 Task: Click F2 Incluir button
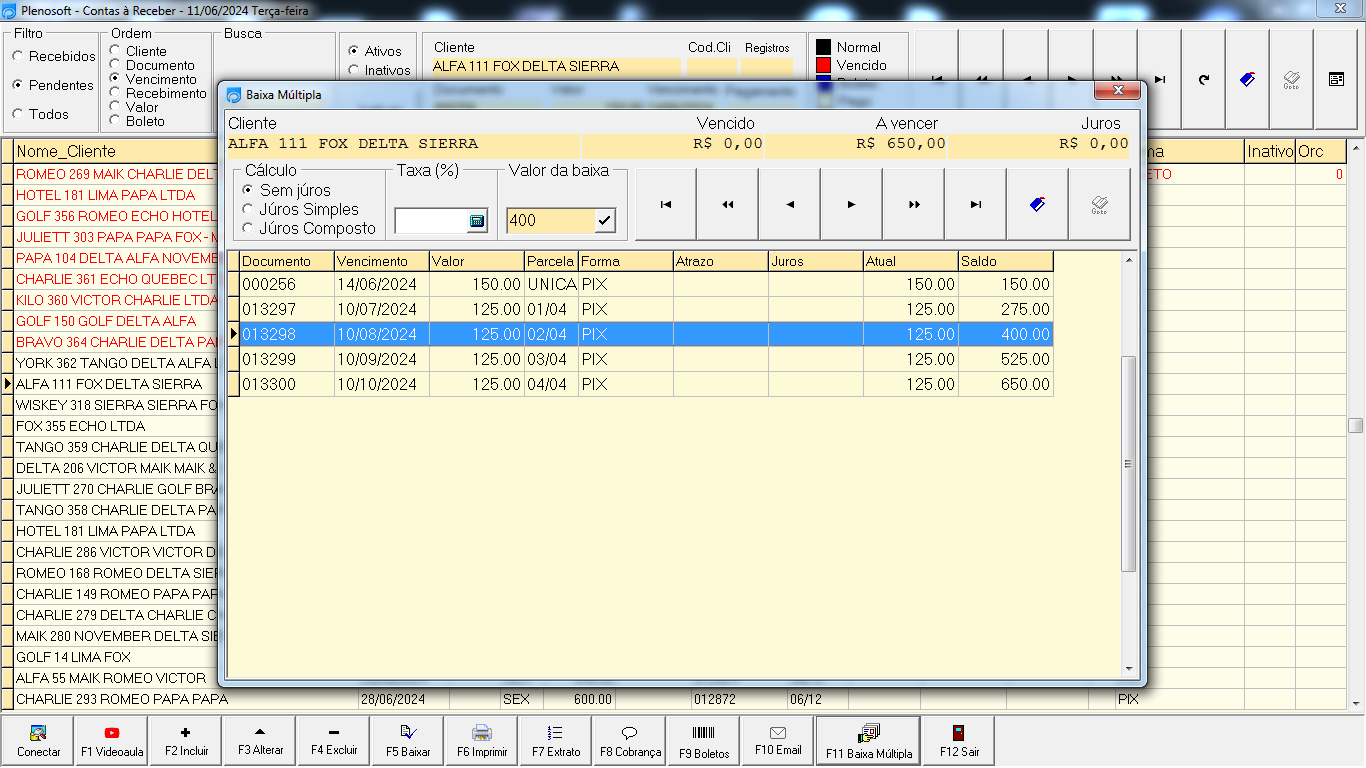tap(186, 741)
